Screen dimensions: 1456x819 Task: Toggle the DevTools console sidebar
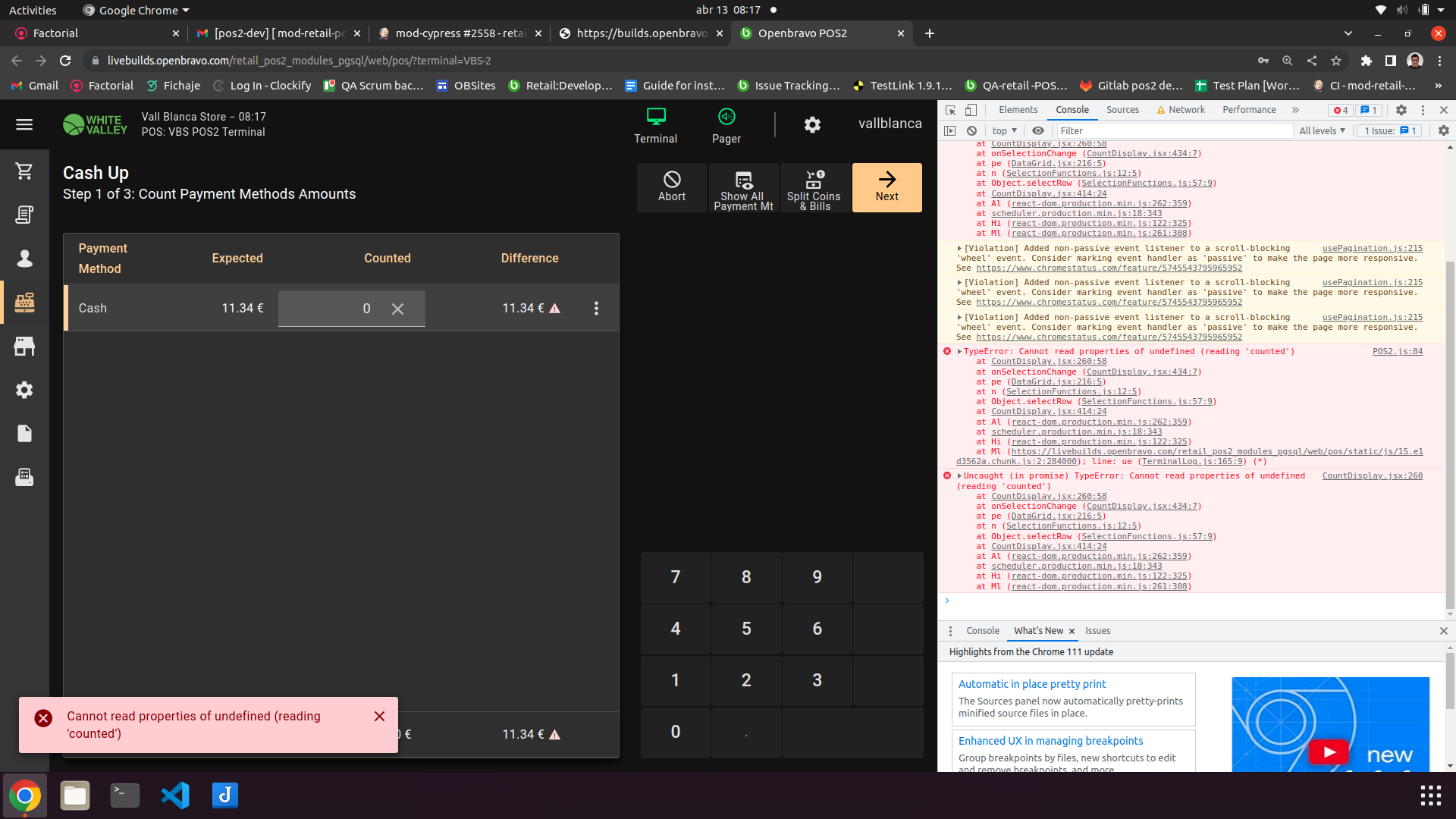[950, 130]
